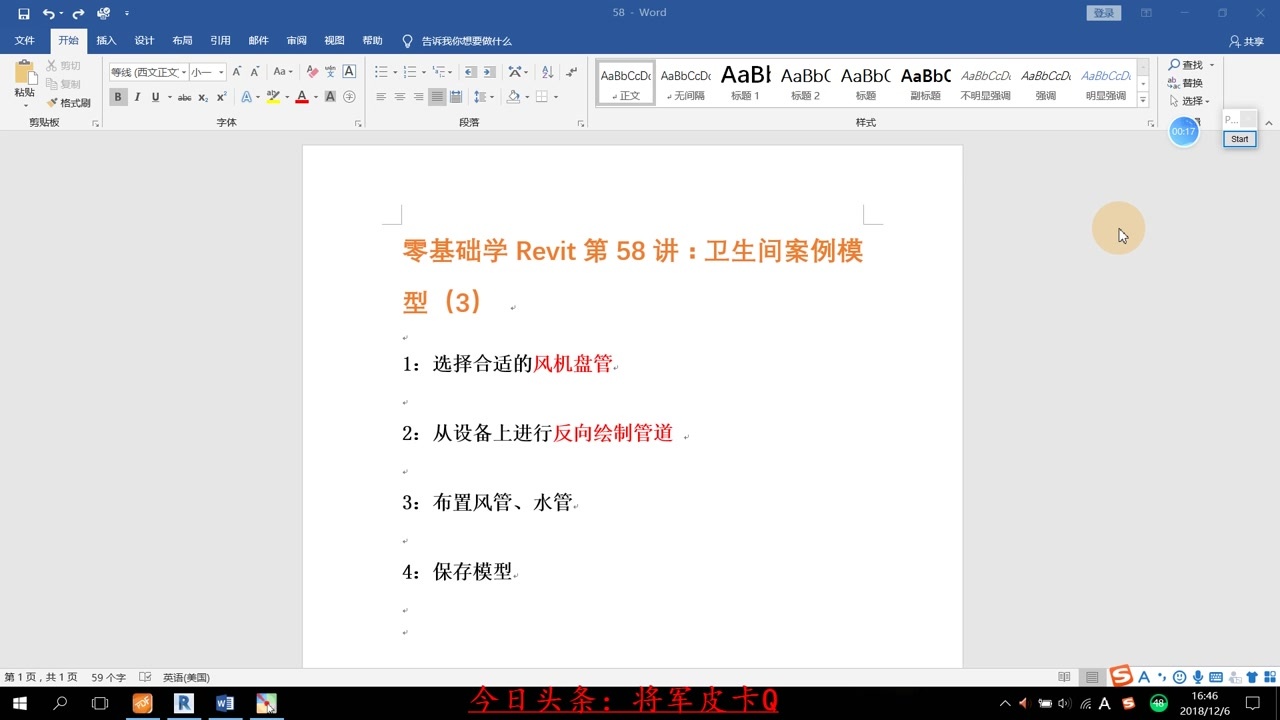Toggle Bold formatting
Viewport: 1280px width, 720px height.
tap(118, 97)
